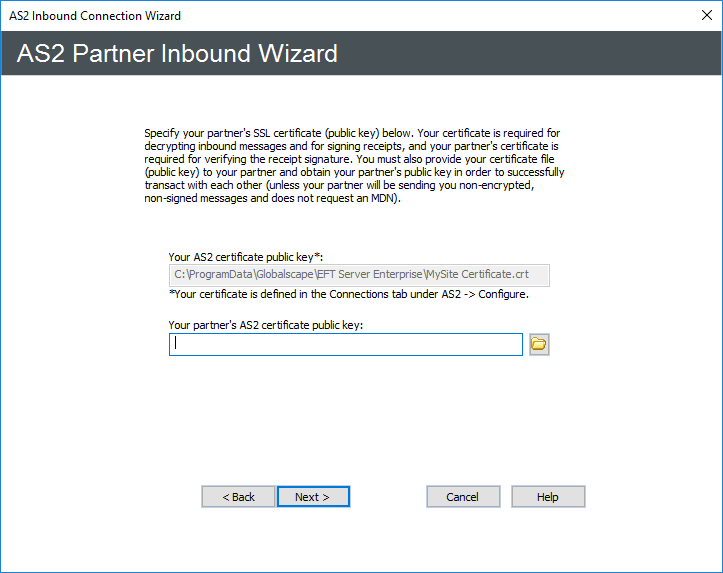
Task: Go back with the Back button
Action: click(x=238, y=497)
